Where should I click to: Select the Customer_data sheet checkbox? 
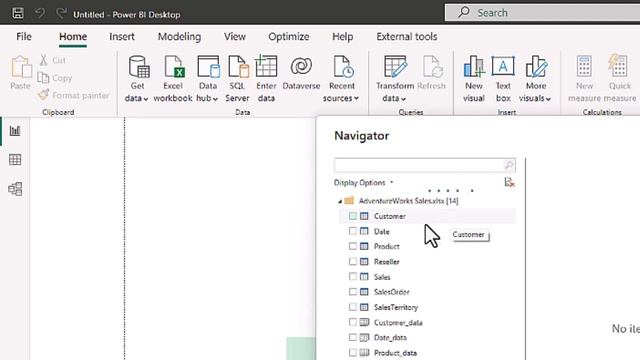coord(353,322)
